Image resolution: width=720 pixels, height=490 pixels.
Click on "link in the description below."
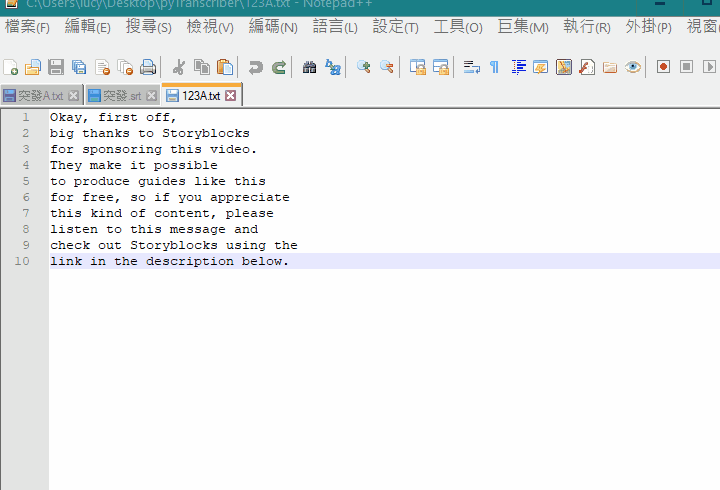coord(169,261)
